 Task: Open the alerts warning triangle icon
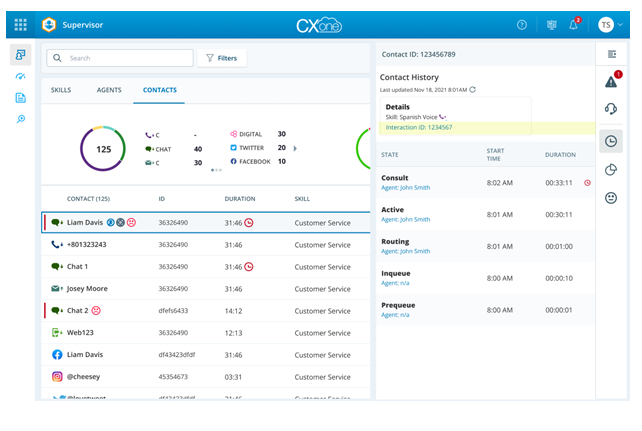pos(611,81)
